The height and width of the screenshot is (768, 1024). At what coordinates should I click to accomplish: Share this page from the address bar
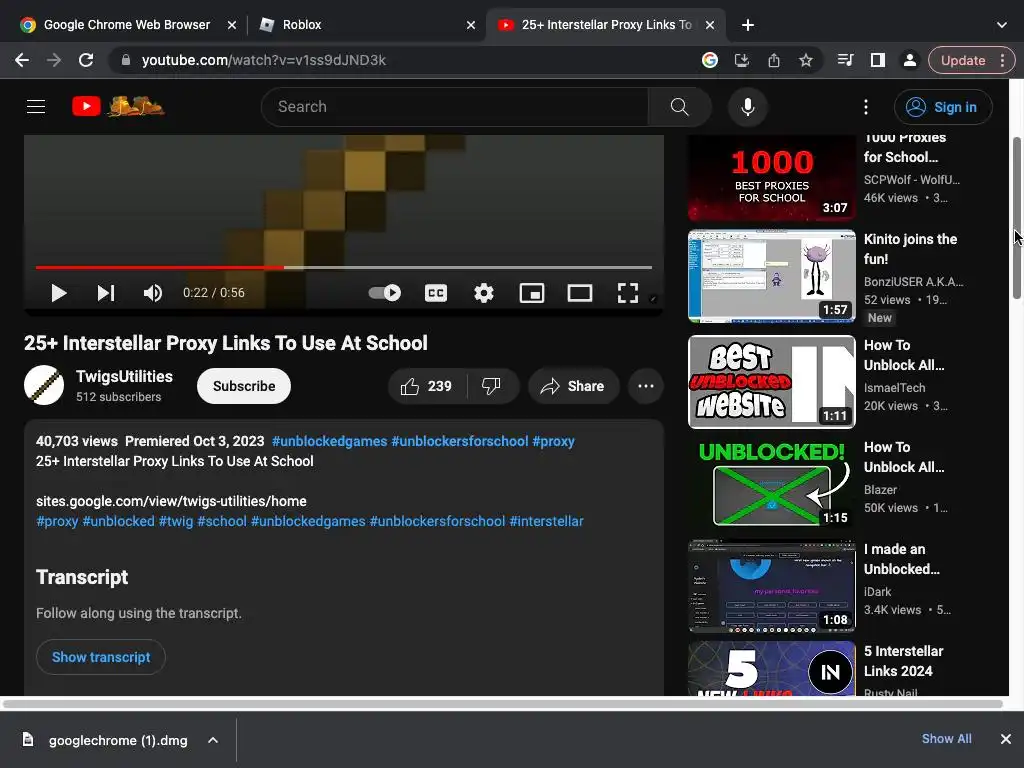click(774, 60)
